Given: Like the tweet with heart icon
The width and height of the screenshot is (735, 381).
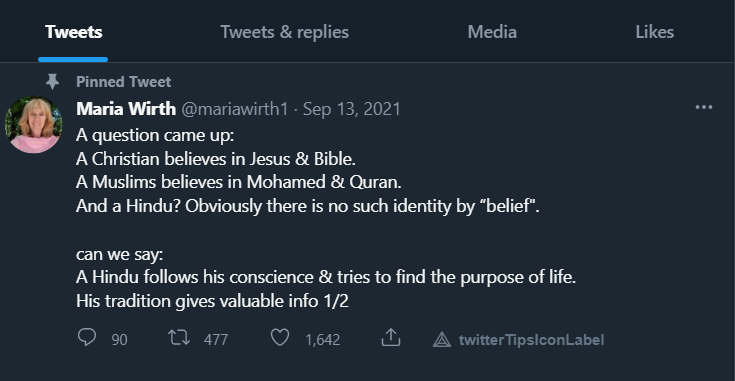Looking at the screenshot, I should (280, 337).
